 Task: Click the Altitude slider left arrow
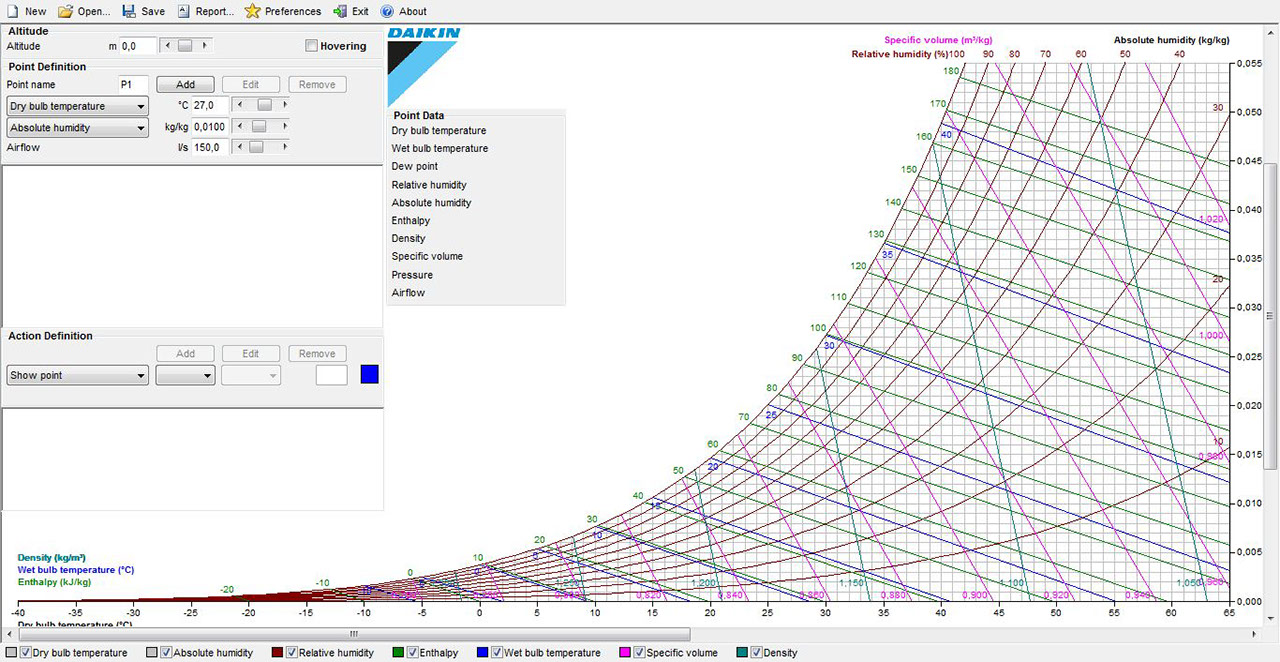[x=166, y=46]
